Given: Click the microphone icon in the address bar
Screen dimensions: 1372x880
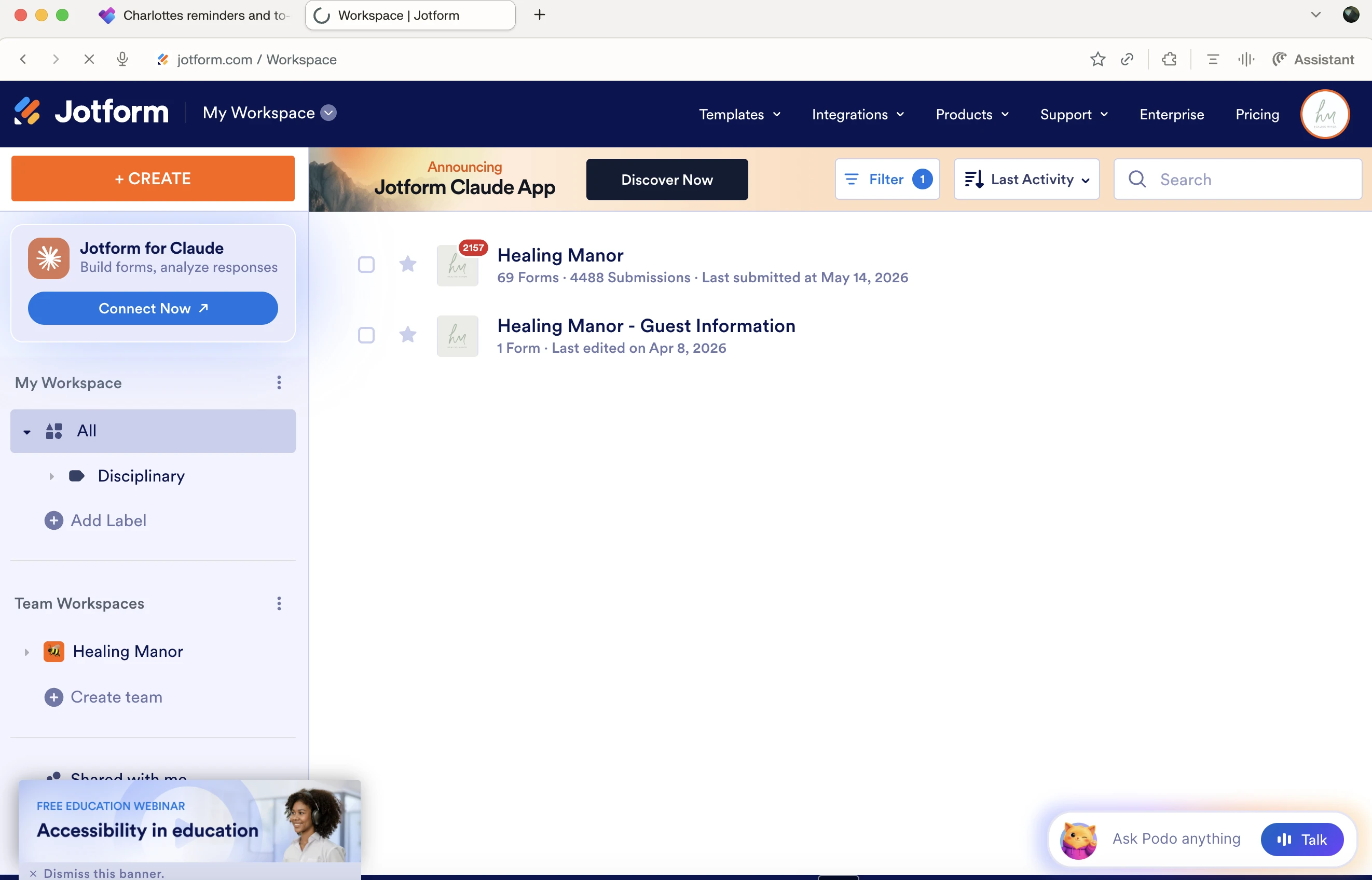Looking at the screenshot, I should [x=122, y=59].
